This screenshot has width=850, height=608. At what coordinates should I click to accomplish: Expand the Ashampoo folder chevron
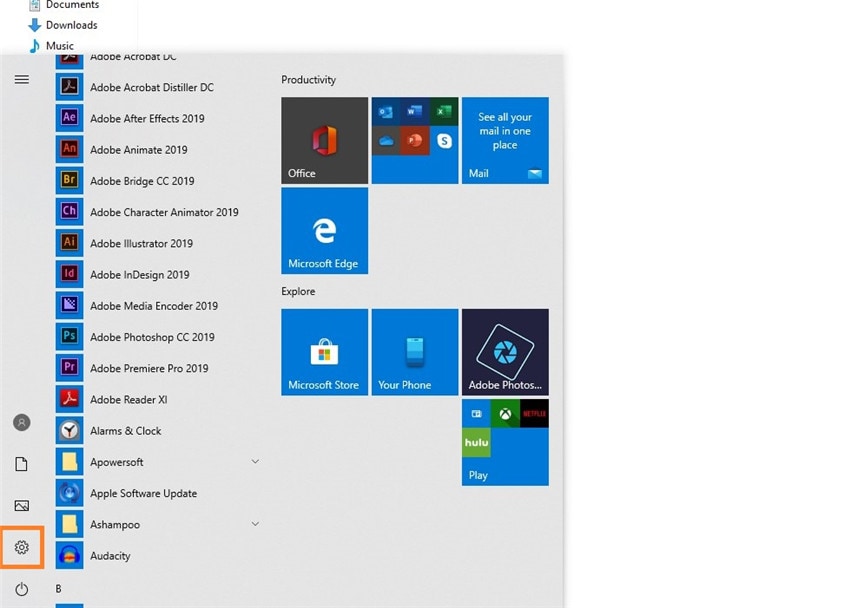(255, 524)
